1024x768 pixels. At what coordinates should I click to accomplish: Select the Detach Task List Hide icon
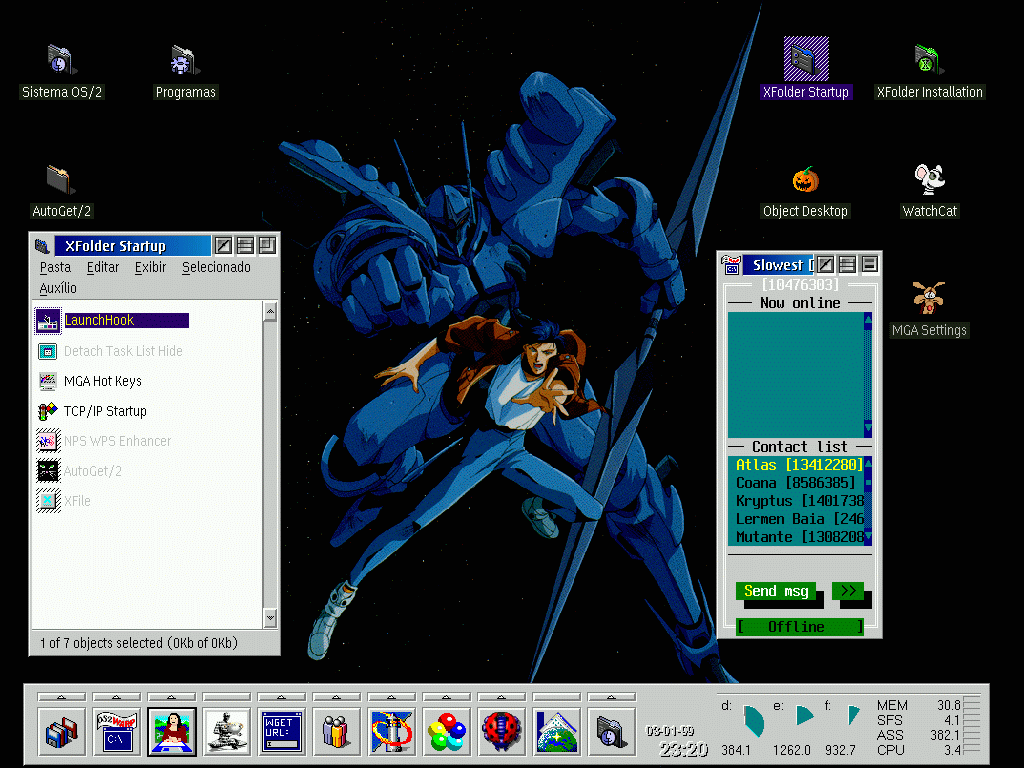pos(48,351)
